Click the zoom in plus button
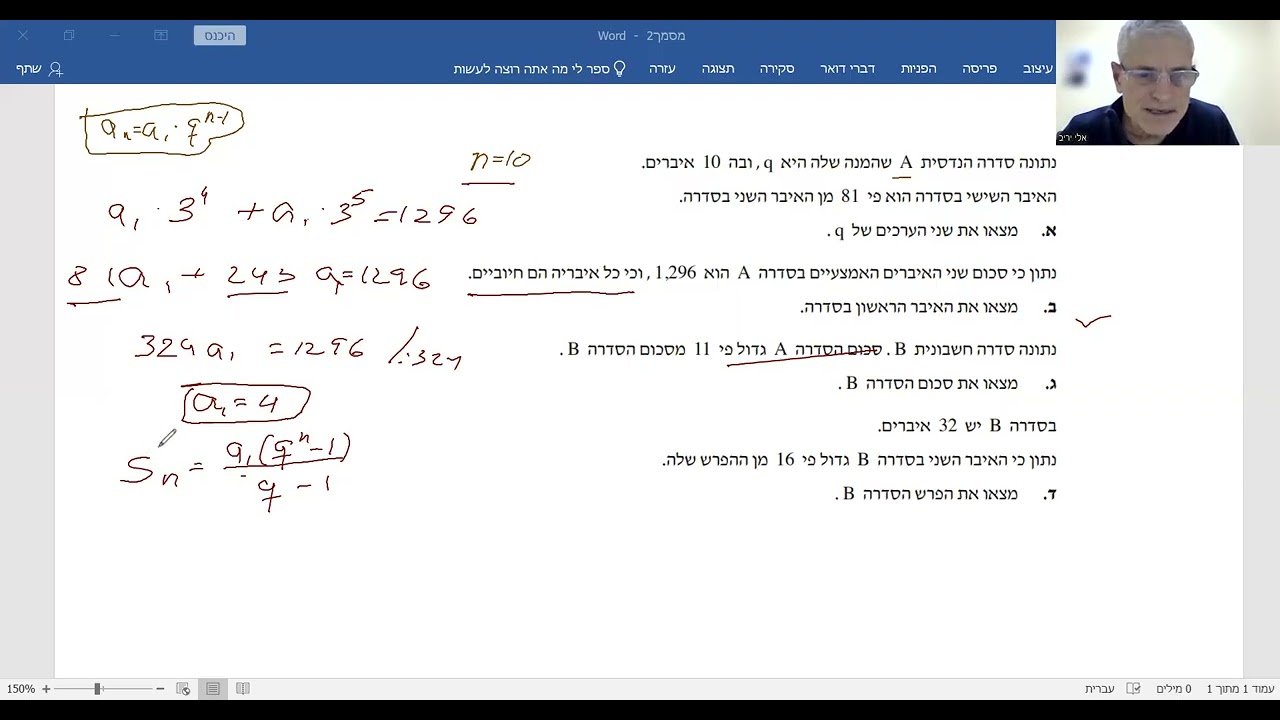Screen dimensions: 1280x720 tap(46, 689)
